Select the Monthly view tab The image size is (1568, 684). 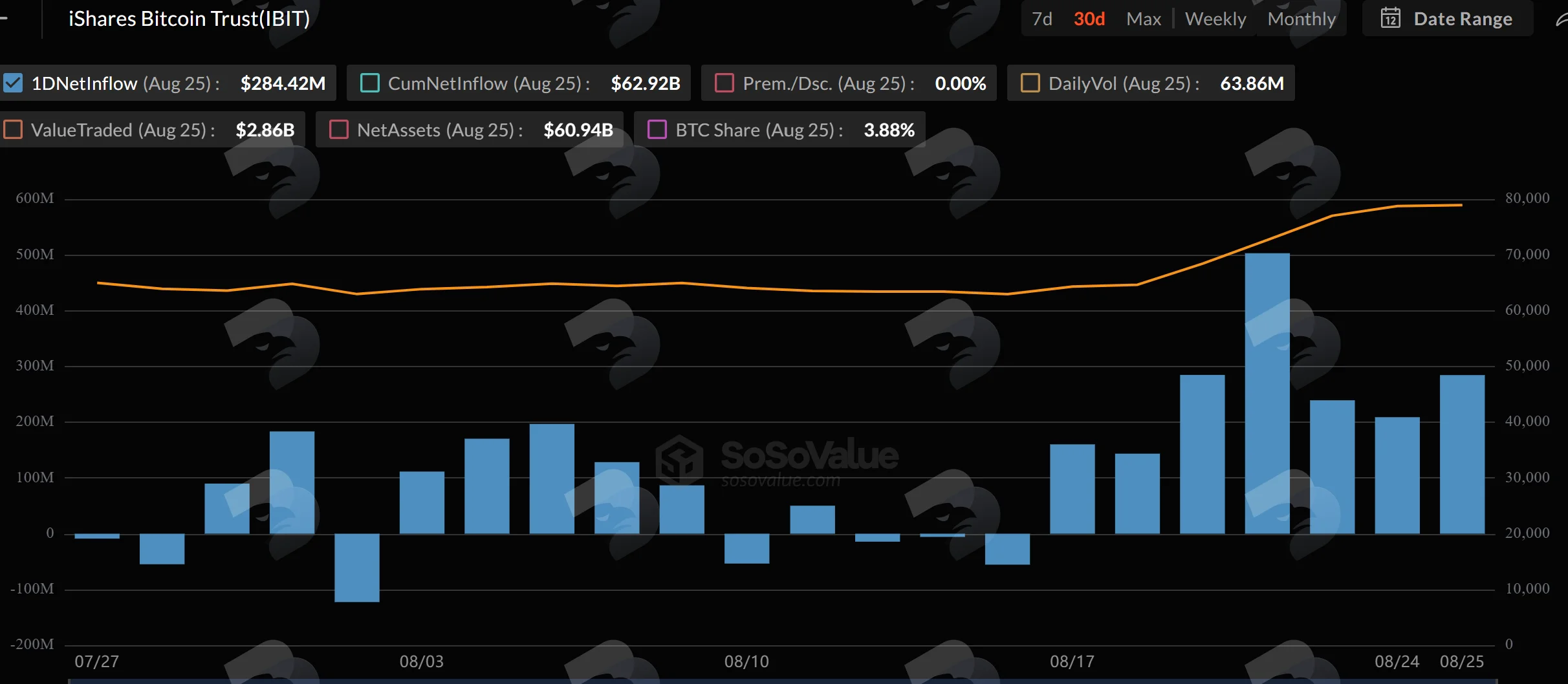[x=1301, y=19]
